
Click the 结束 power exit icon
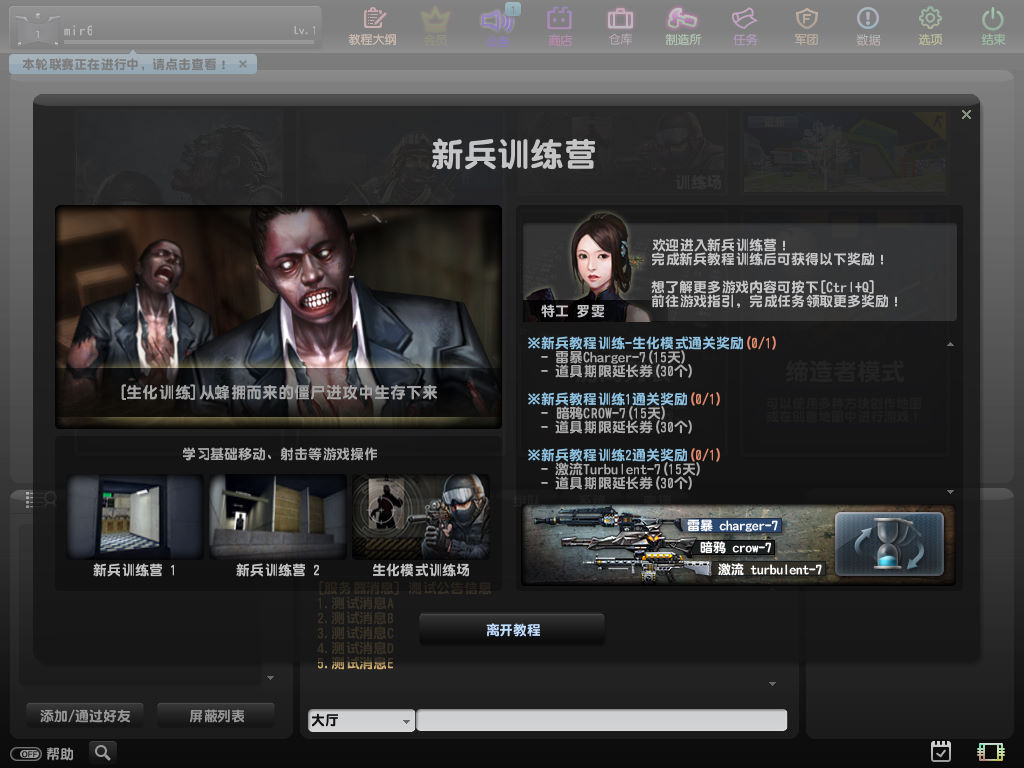click(x=993, y=26)
